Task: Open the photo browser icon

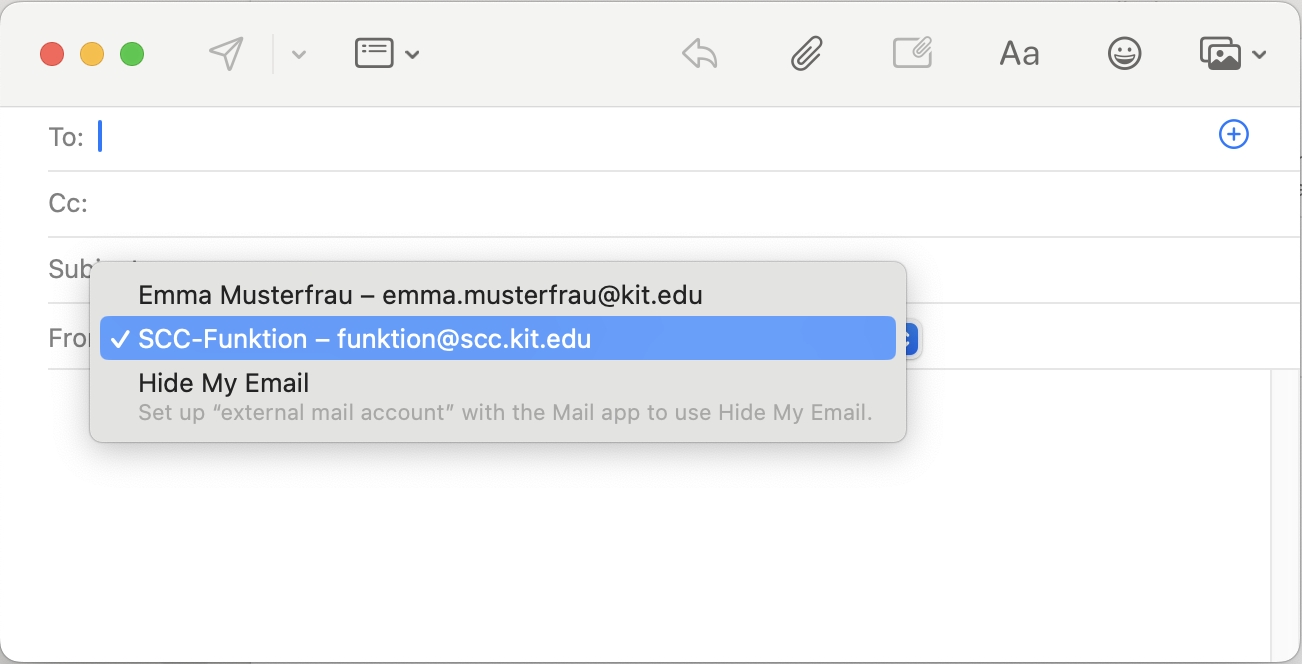Action: tap(1220, 53)
